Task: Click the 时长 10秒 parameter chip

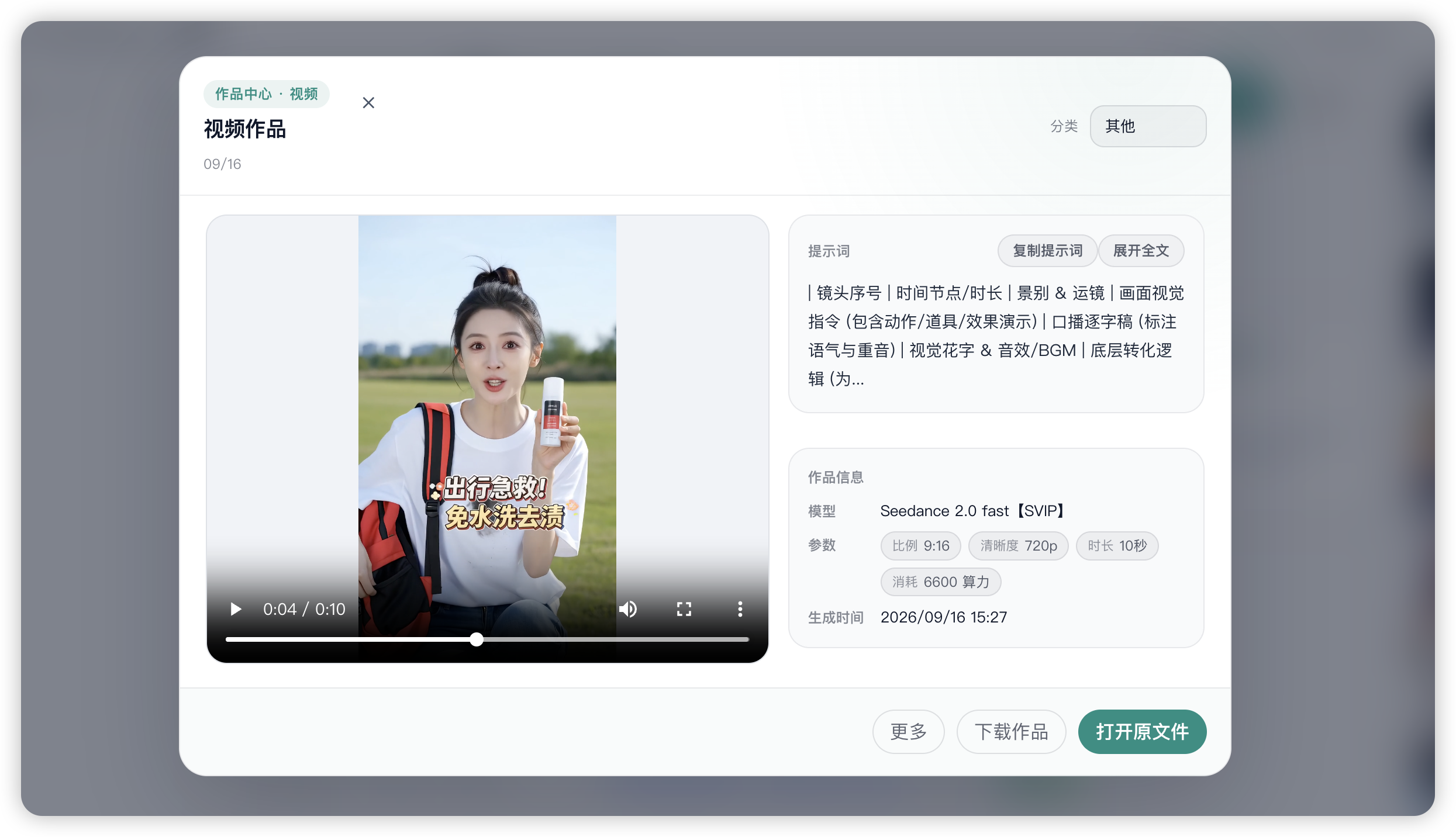Action: [1117, 546]
